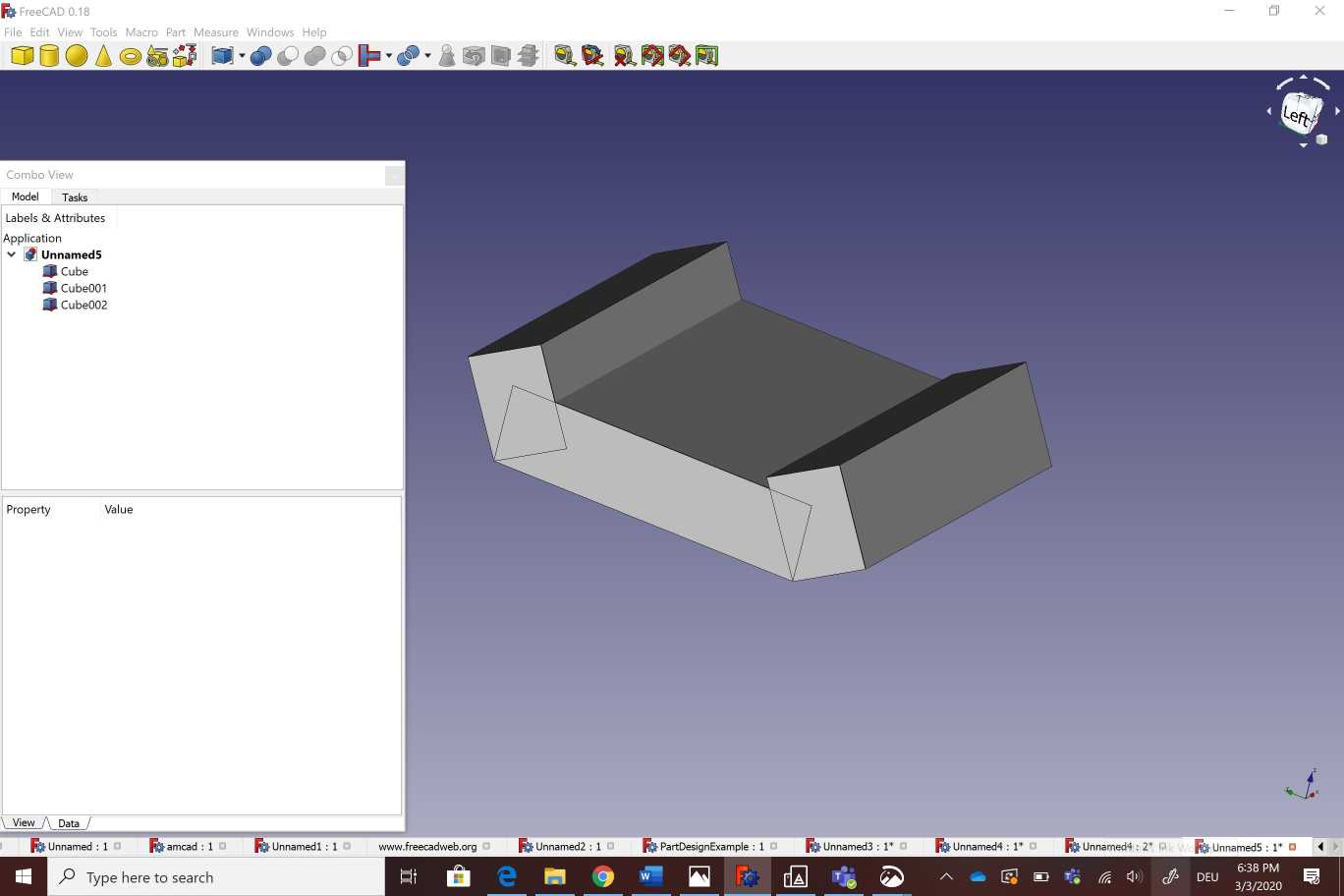Open the Join tools dropdown arrow

click(x=389, y=56)
